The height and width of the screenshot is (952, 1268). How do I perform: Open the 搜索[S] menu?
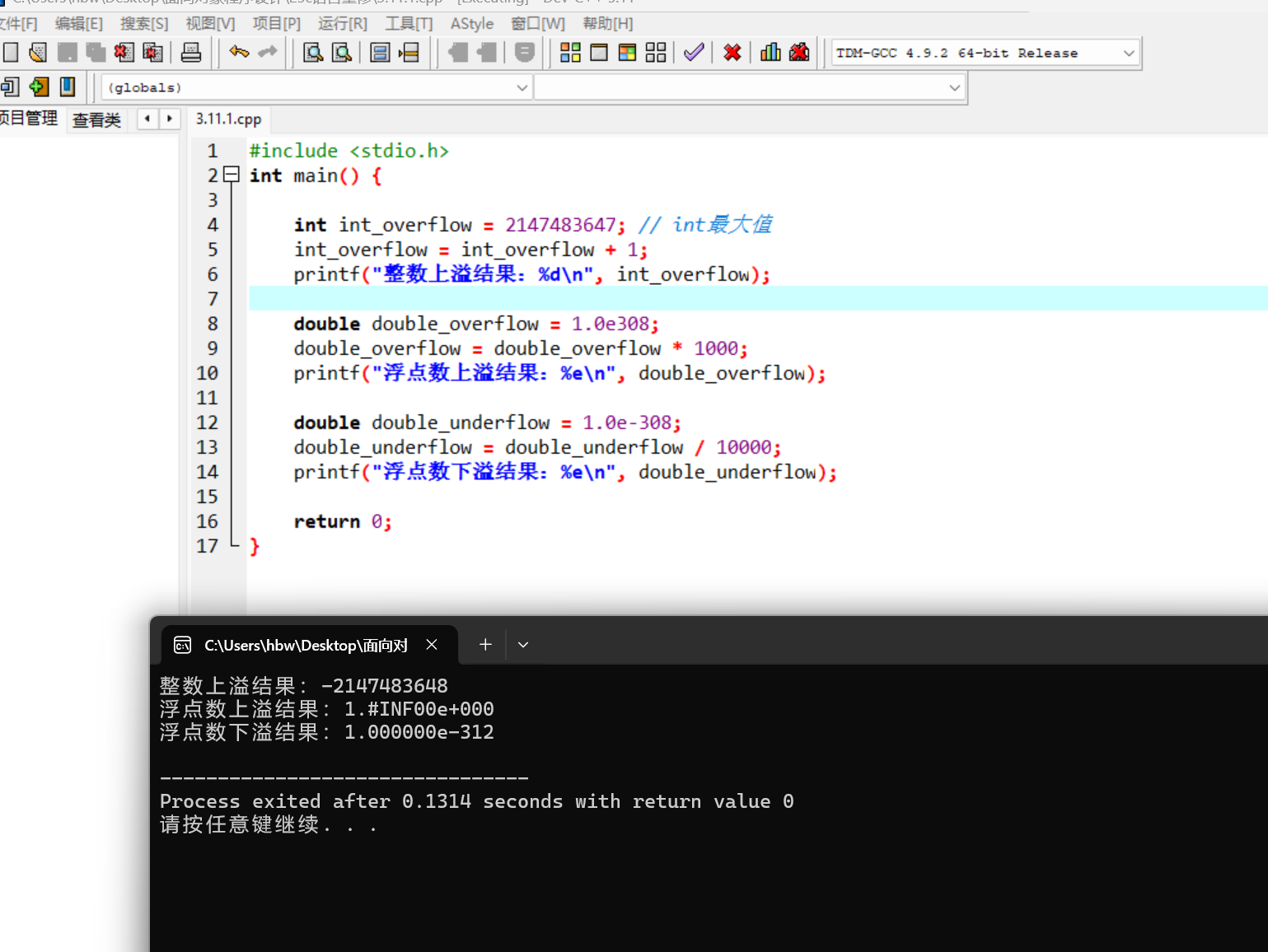144,24
